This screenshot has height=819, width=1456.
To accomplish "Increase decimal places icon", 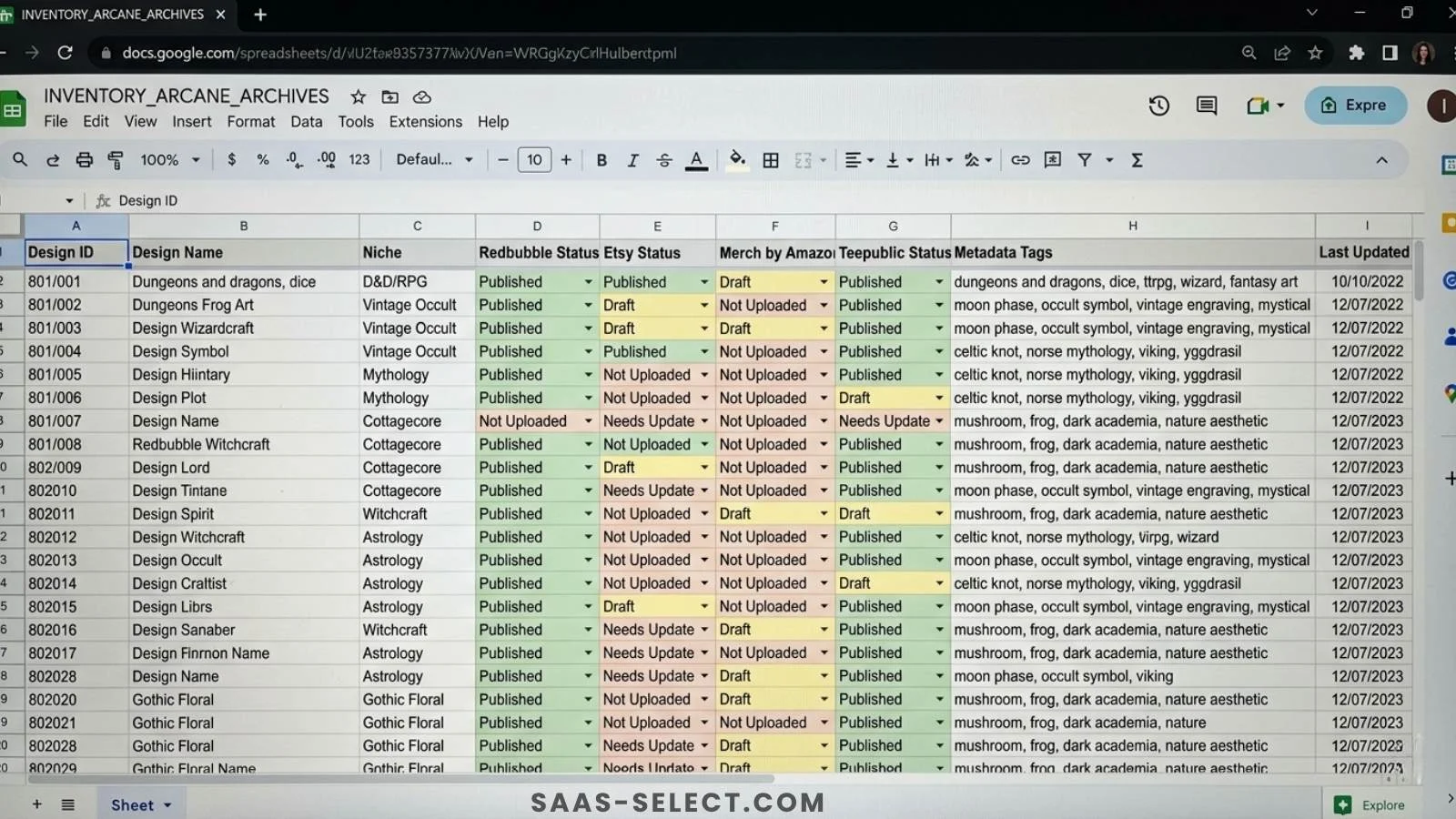I will pos(327,159).
